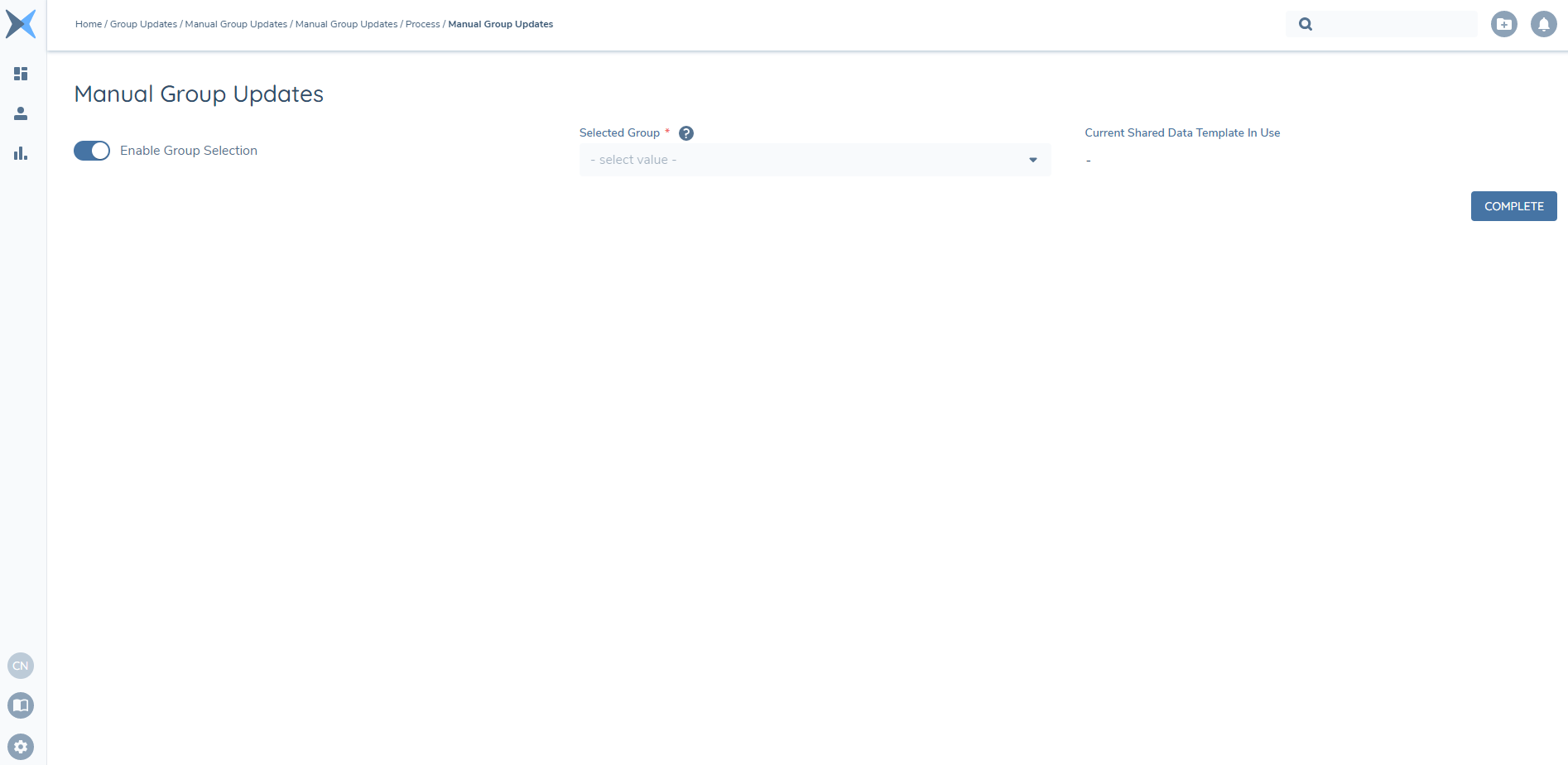The height and width of the screenshot is (765, 1568).
Task: Navigate to Home via breadcrumb
Action: (x=88, y=24)
